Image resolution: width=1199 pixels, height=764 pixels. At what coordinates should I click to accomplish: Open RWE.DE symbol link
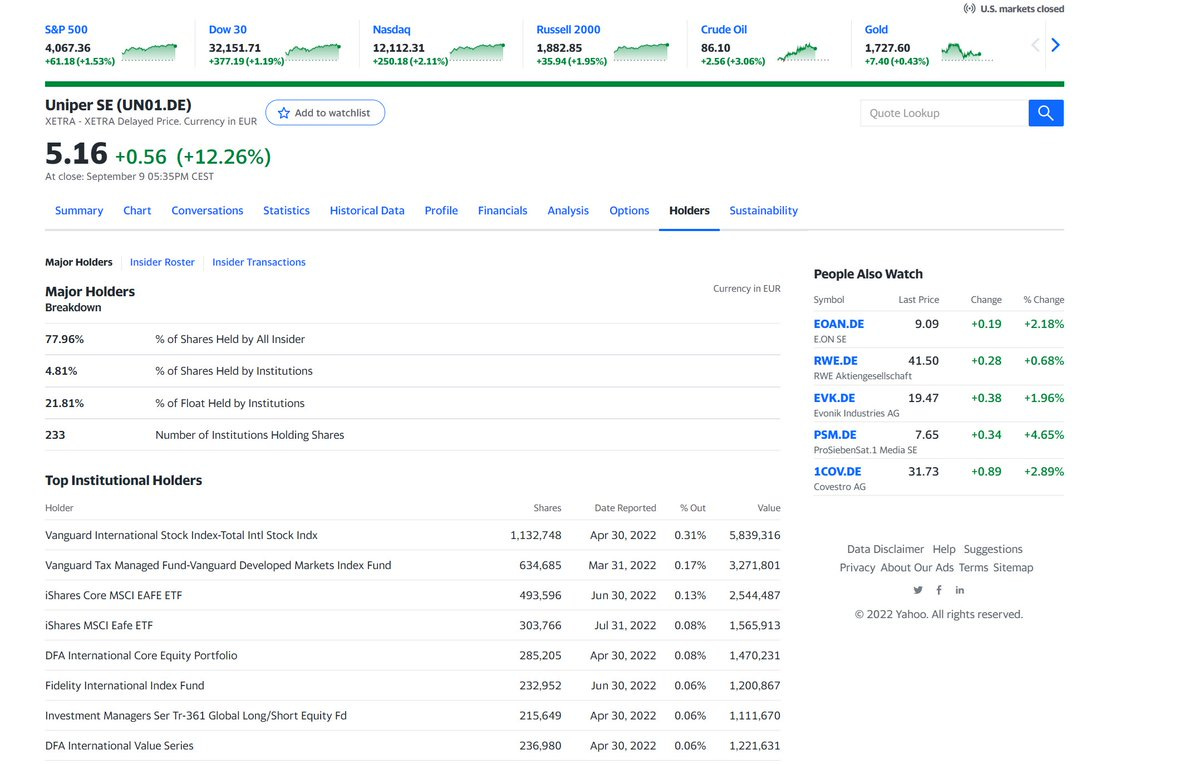click(x=836, y=360)
